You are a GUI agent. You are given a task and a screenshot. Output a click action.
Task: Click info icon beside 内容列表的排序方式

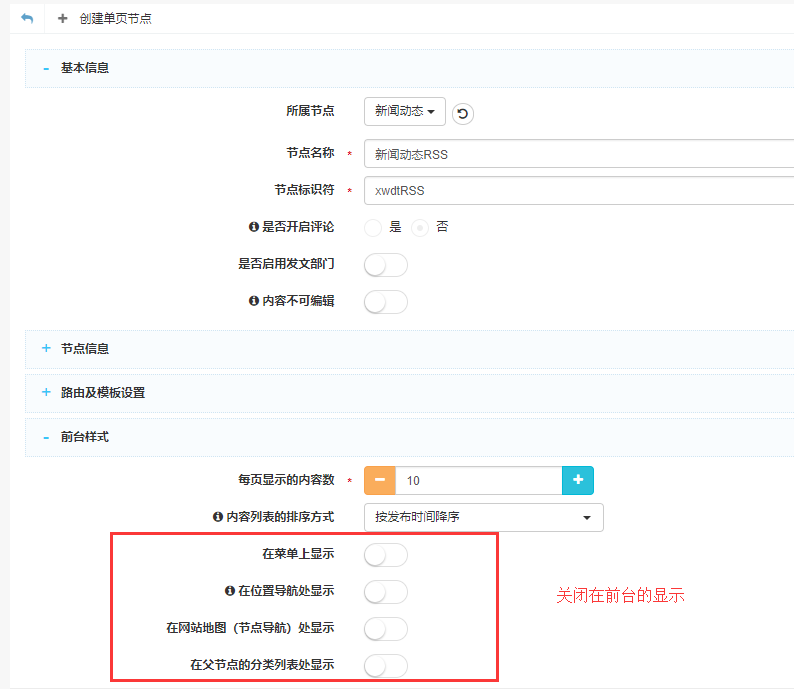pyautogui.click(x=218, y=517)
